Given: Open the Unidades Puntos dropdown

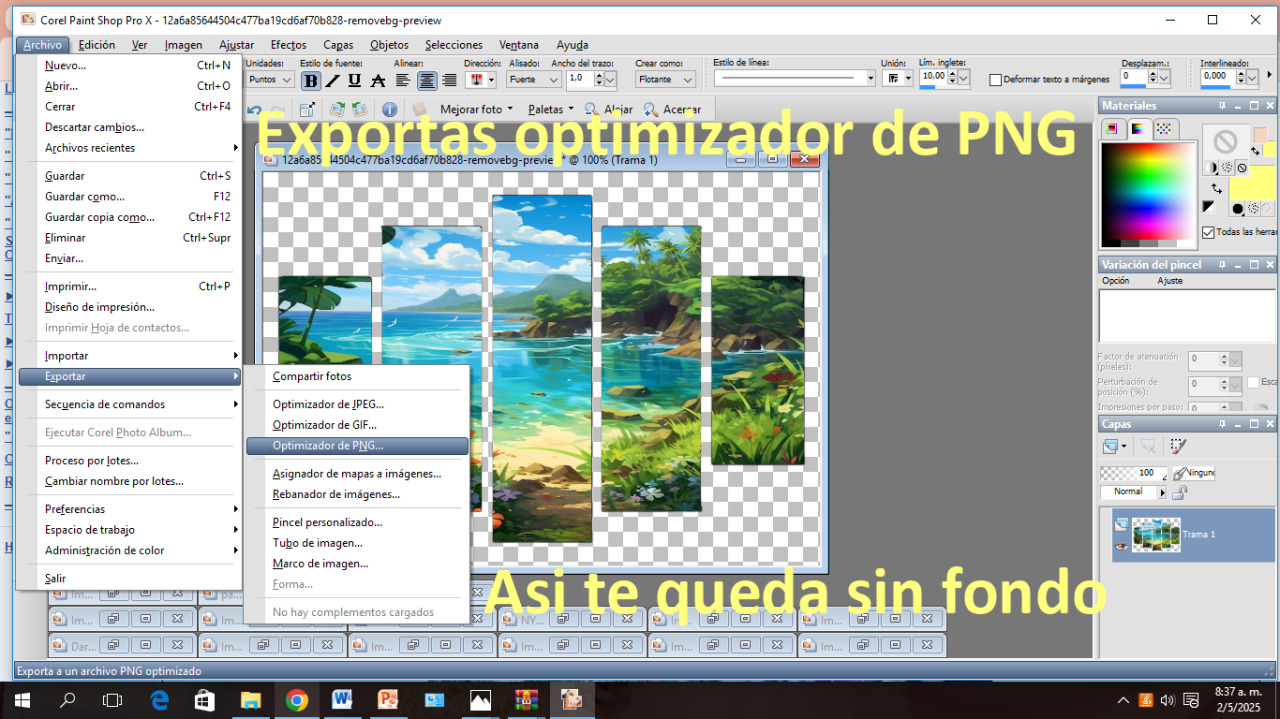Looking at the screenshot, I should [x=269, y=79].
